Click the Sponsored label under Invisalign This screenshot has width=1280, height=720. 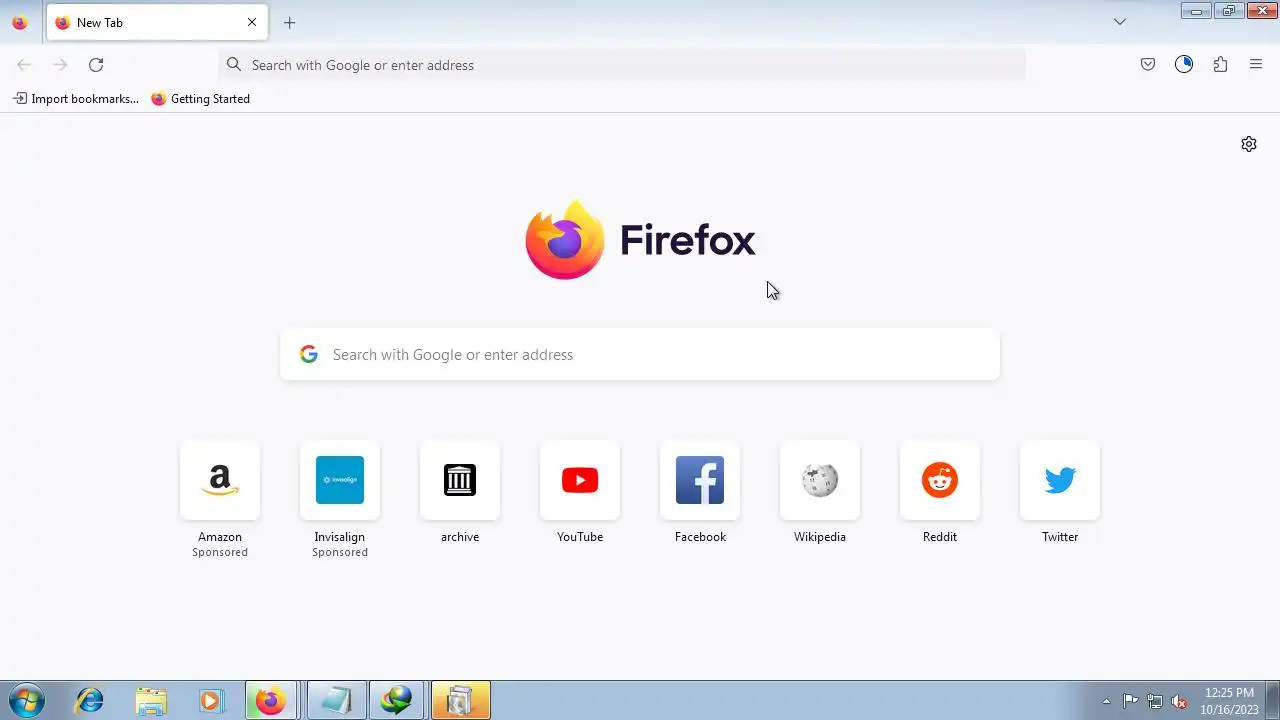tap(340, 552)
